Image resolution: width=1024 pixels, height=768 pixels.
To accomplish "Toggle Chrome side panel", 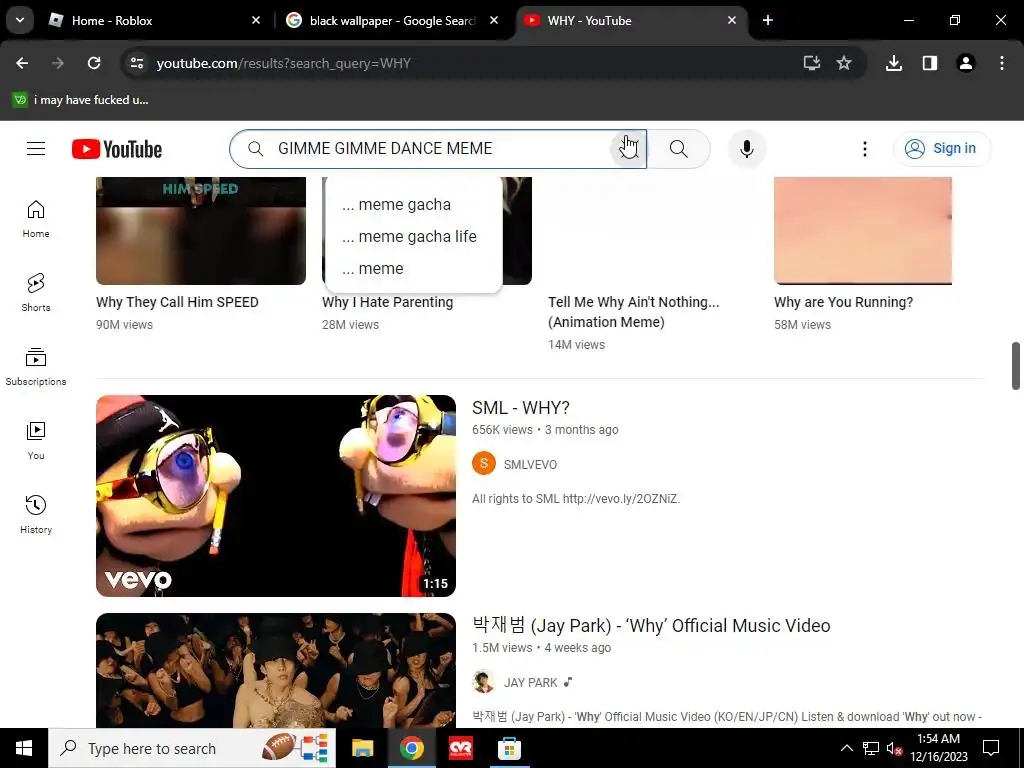I will click(x=930, y=63).
